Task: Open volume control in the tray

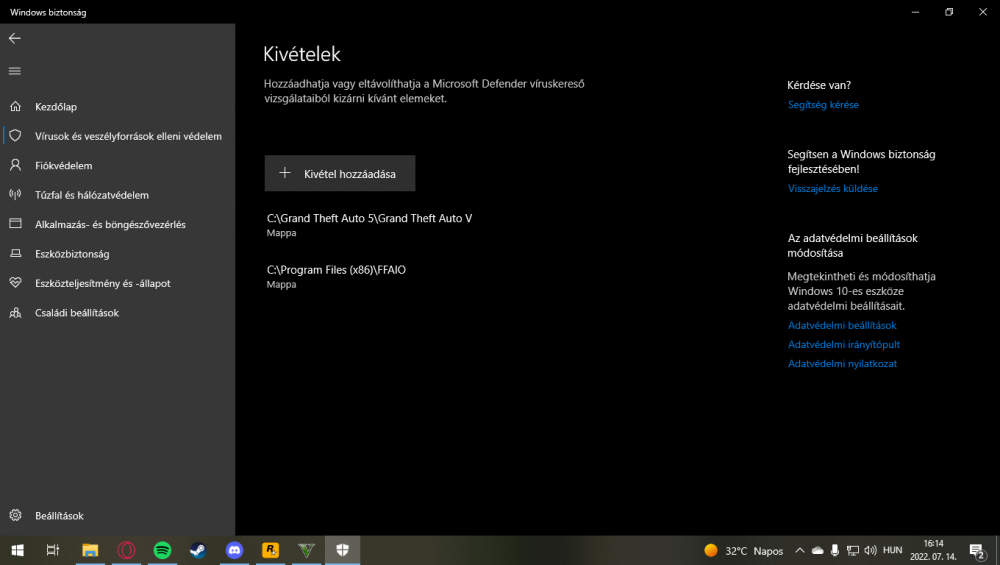Action: (870, 550)
